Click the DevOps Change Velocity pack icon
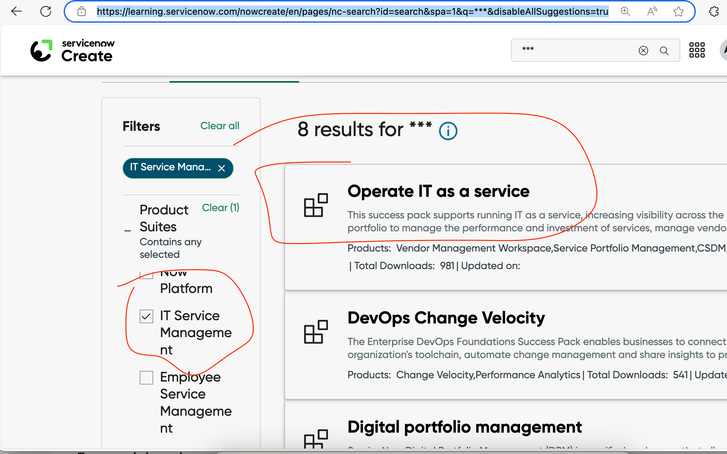 coord(316,332)
